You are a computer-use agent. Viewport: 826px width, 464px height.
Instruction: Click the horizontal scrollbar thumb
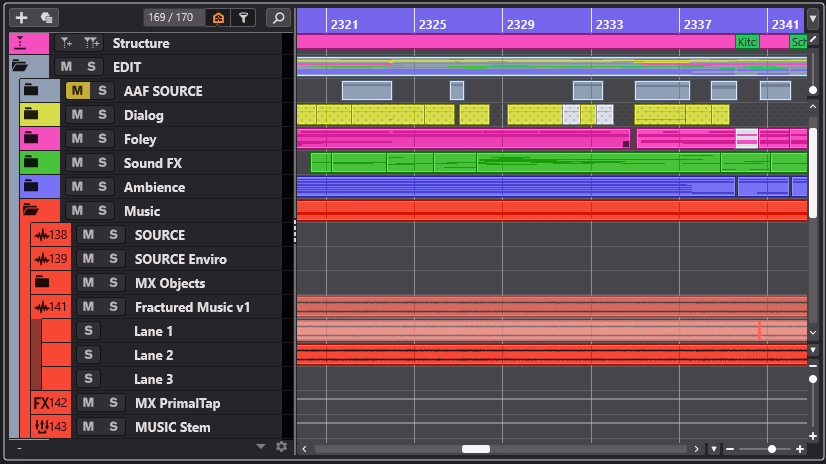pos(476,449)
